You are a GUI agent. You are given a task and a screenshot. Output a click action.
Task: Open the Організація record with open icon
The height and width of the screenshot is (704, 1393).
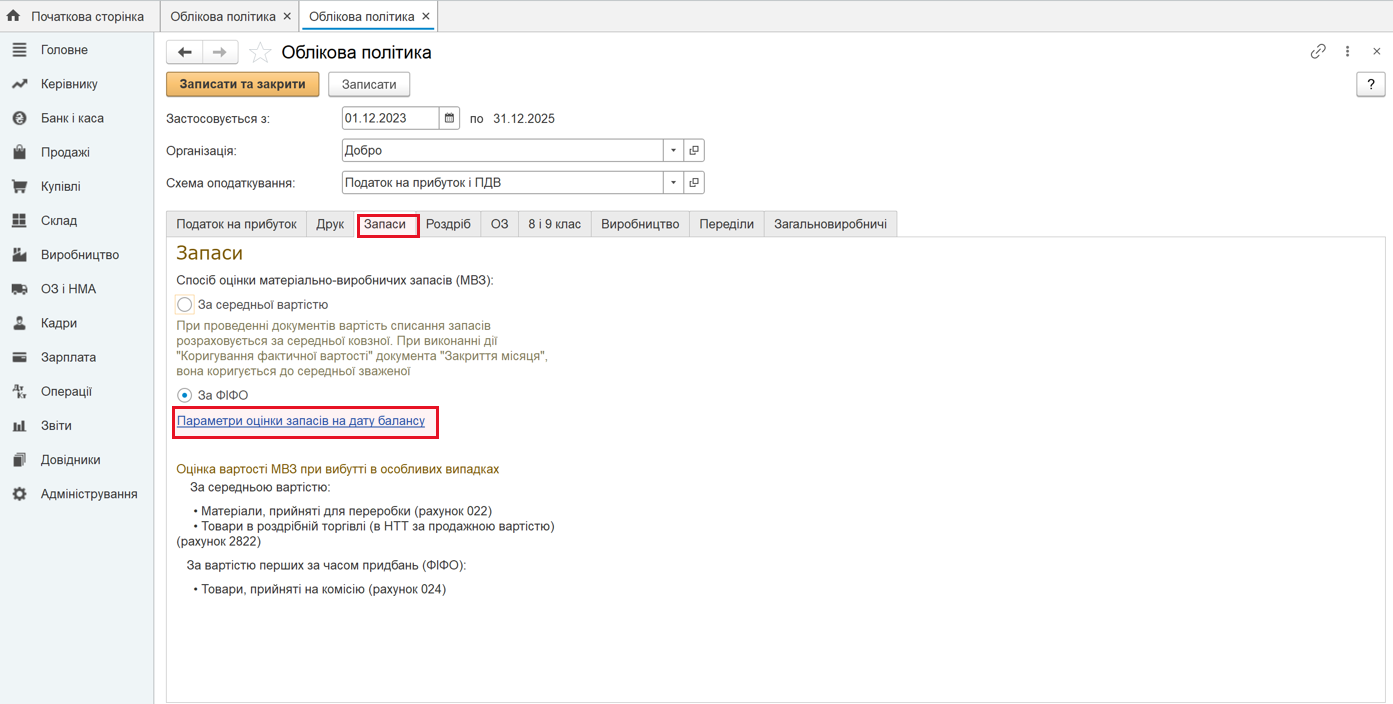coord(695,150)
